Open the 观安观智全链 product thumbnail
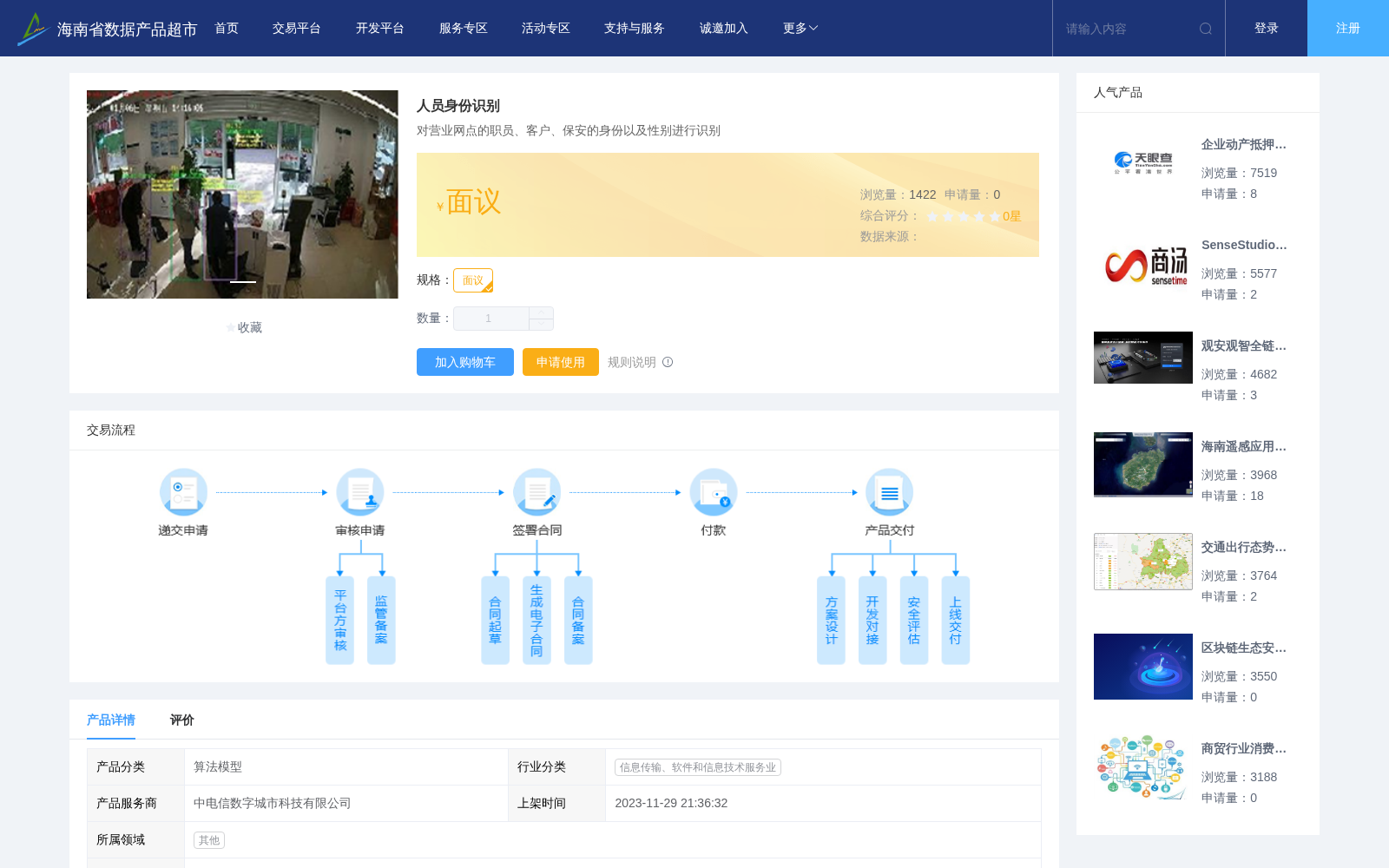The image size is (1389, 868). click(x=1143, y=358)
